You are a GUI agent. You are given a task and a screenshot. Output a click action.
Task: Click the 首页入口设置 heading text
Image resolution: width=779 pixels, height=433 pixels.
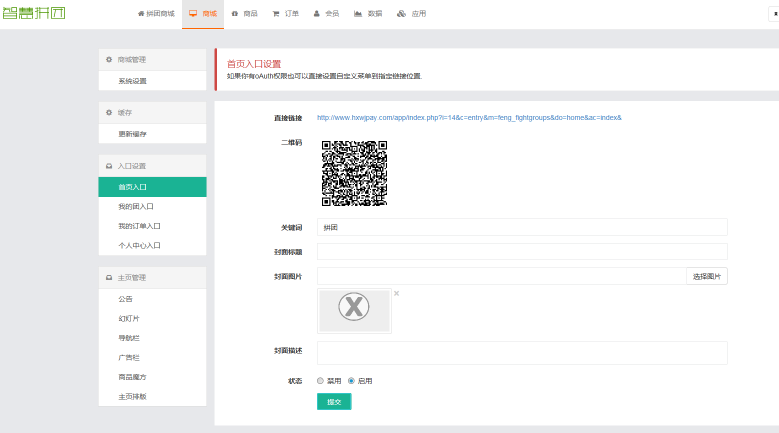click(254, 64)
